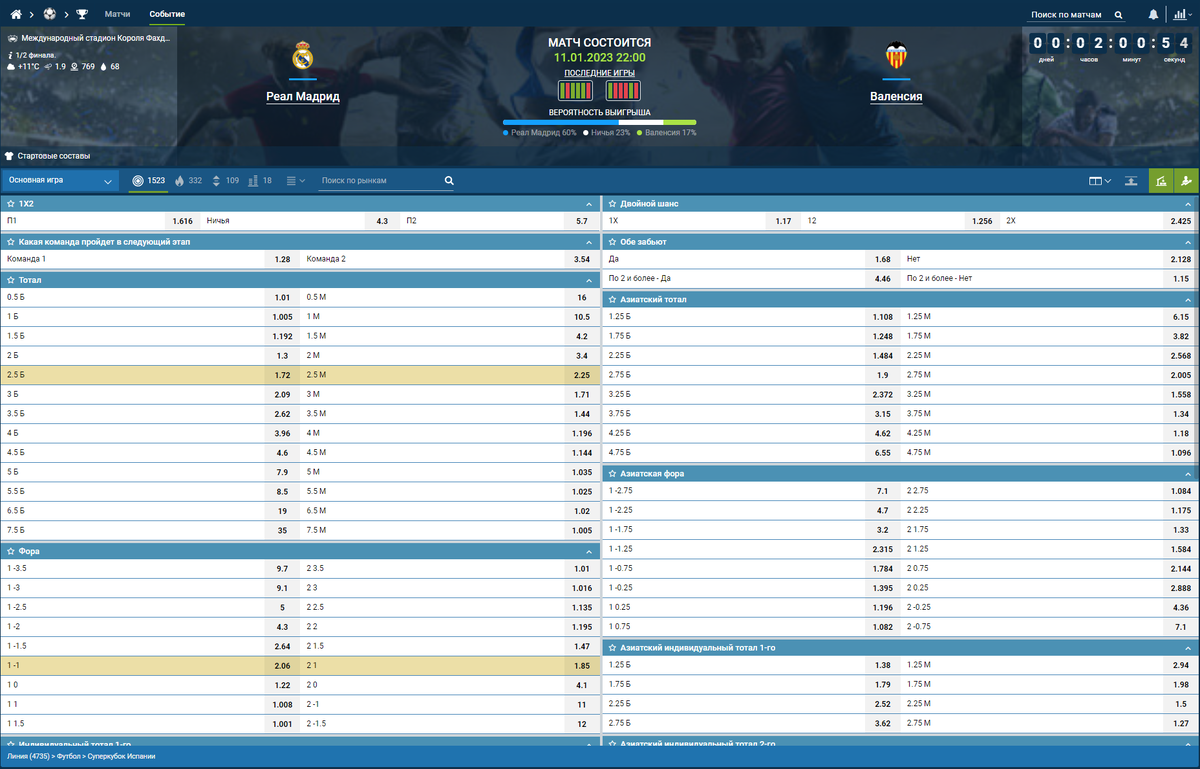Open the Валенсия team link
Image resolution: width=1200 pixels, height=769 pixels.
[x=896, y=97]
